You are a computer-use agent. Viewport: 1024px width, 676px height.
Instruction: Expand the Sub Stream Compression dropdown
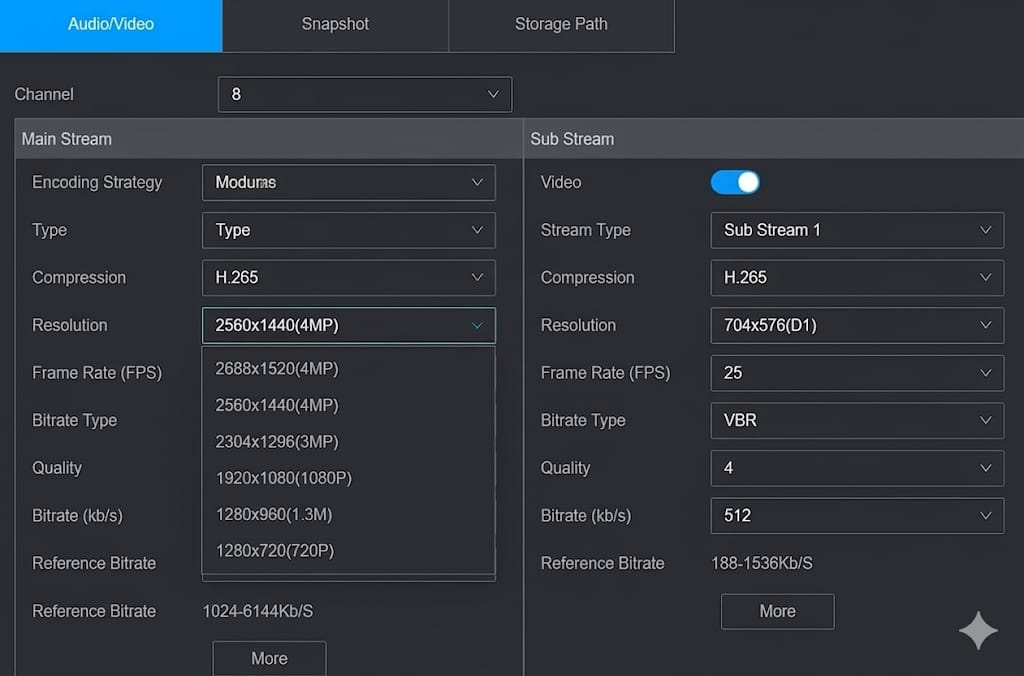click(x=857, y=278)
